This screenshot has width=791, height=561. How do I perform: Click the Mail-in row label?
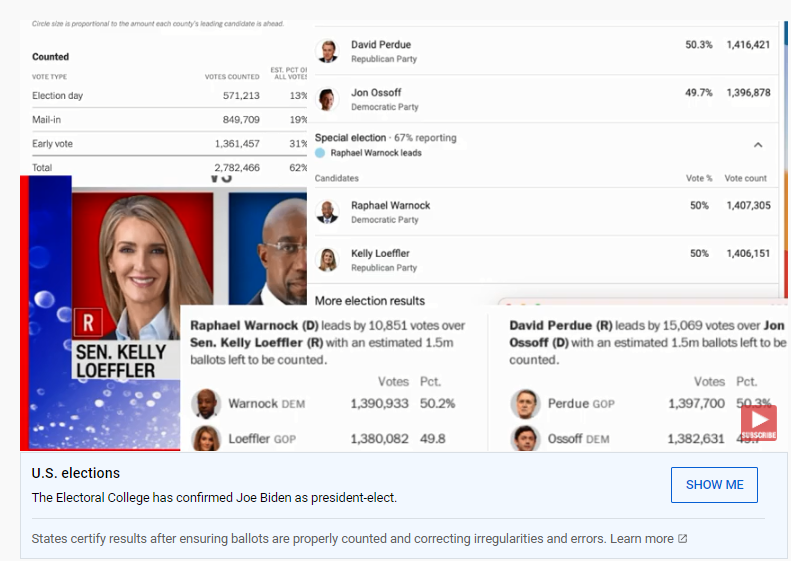[x=46, y=120]
